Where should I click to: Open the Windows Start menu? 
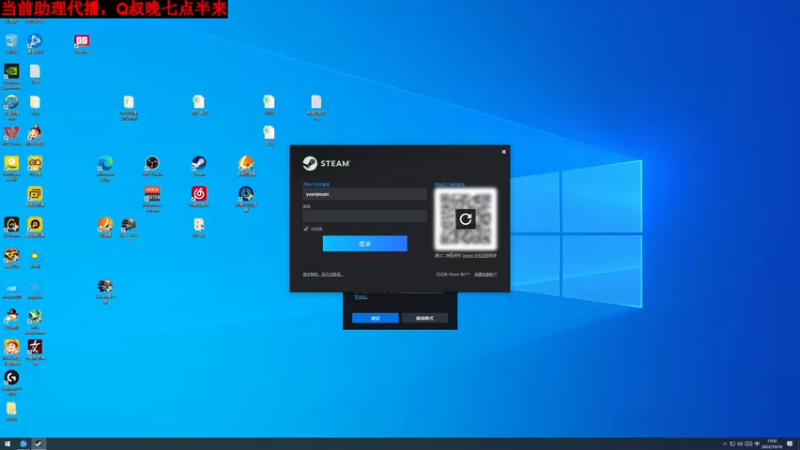click(7, 444)
